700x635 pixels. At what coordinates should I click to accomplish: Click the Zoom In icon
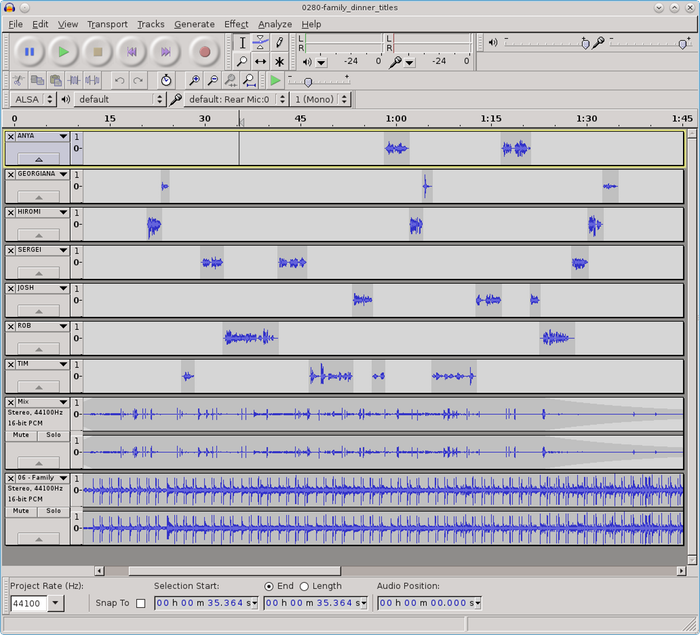tap(194, 80)
